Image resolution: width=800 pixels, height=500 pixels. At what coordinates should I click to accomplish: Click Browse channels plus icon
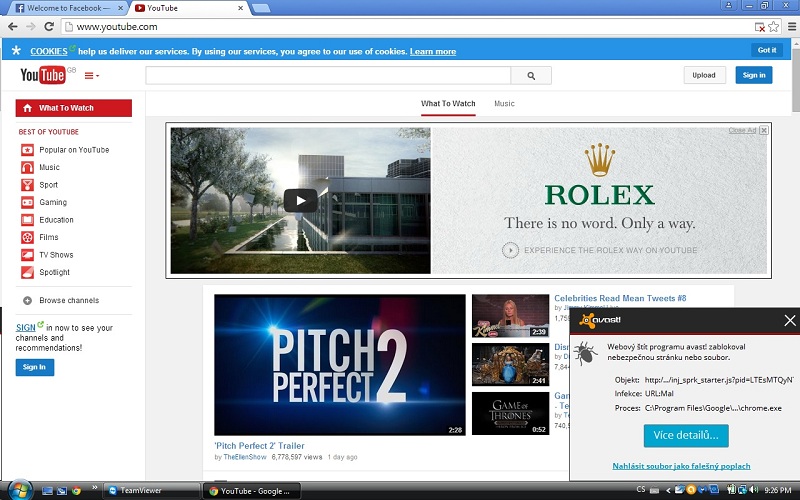coord(28,301)
